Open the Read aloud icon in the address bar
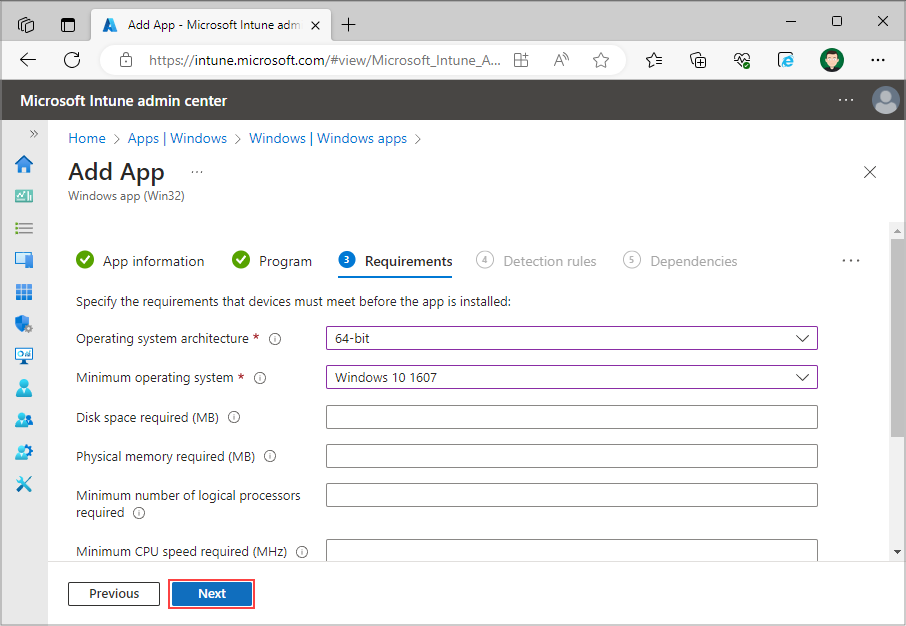The image size is (906, 626). click(x=561, y=60)
